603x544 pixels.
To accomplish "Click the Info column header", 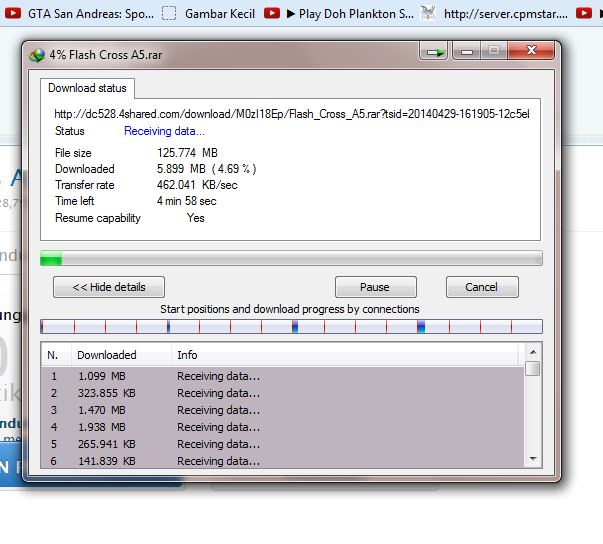I will (x=346, y=355).
